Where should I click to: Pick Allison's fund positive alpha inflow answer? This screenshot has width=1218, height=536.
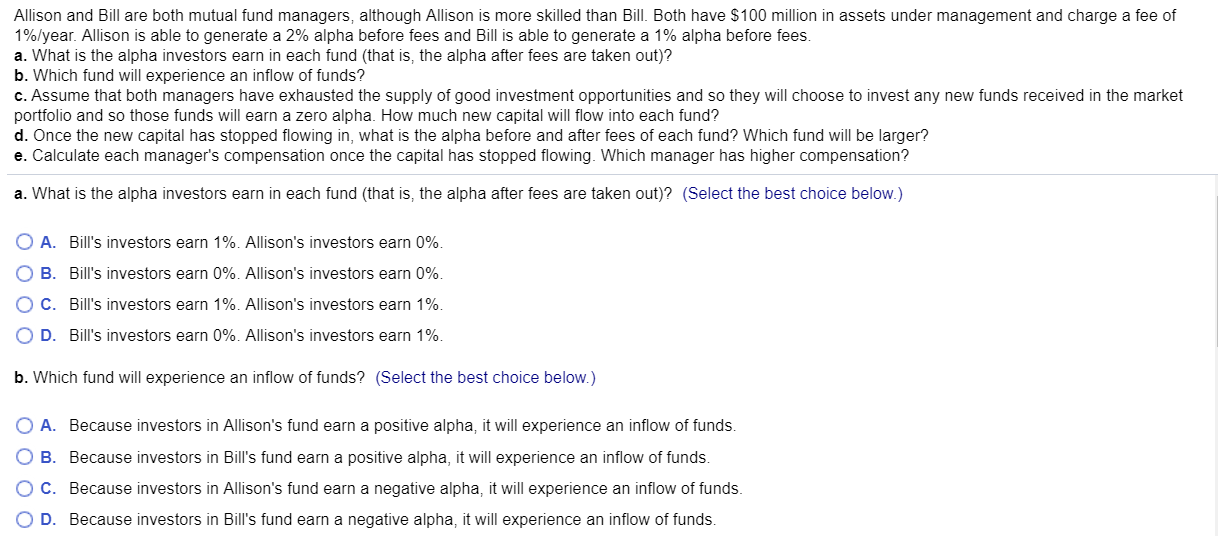402,426
